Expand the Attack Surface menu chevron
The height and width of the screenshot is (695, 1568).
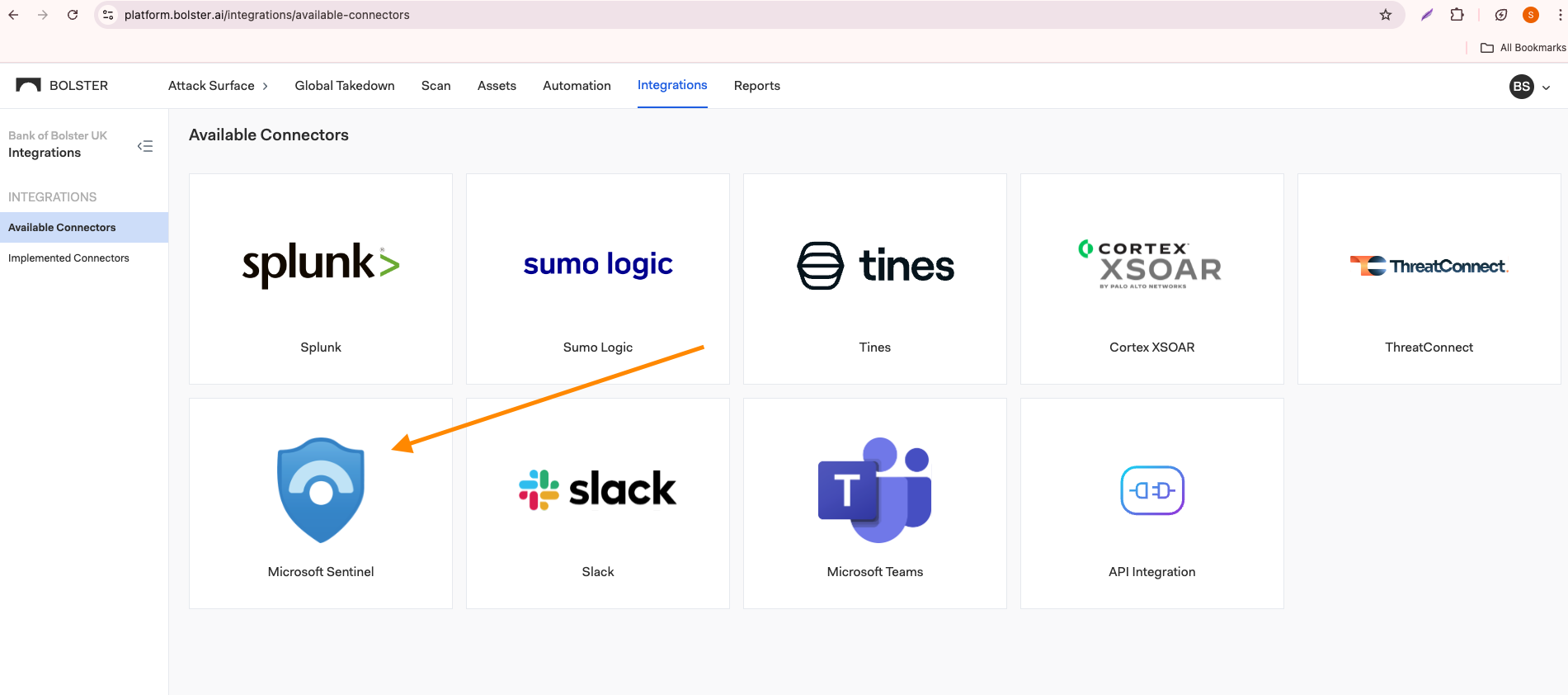pyautogui.click(x=265, y=86)
